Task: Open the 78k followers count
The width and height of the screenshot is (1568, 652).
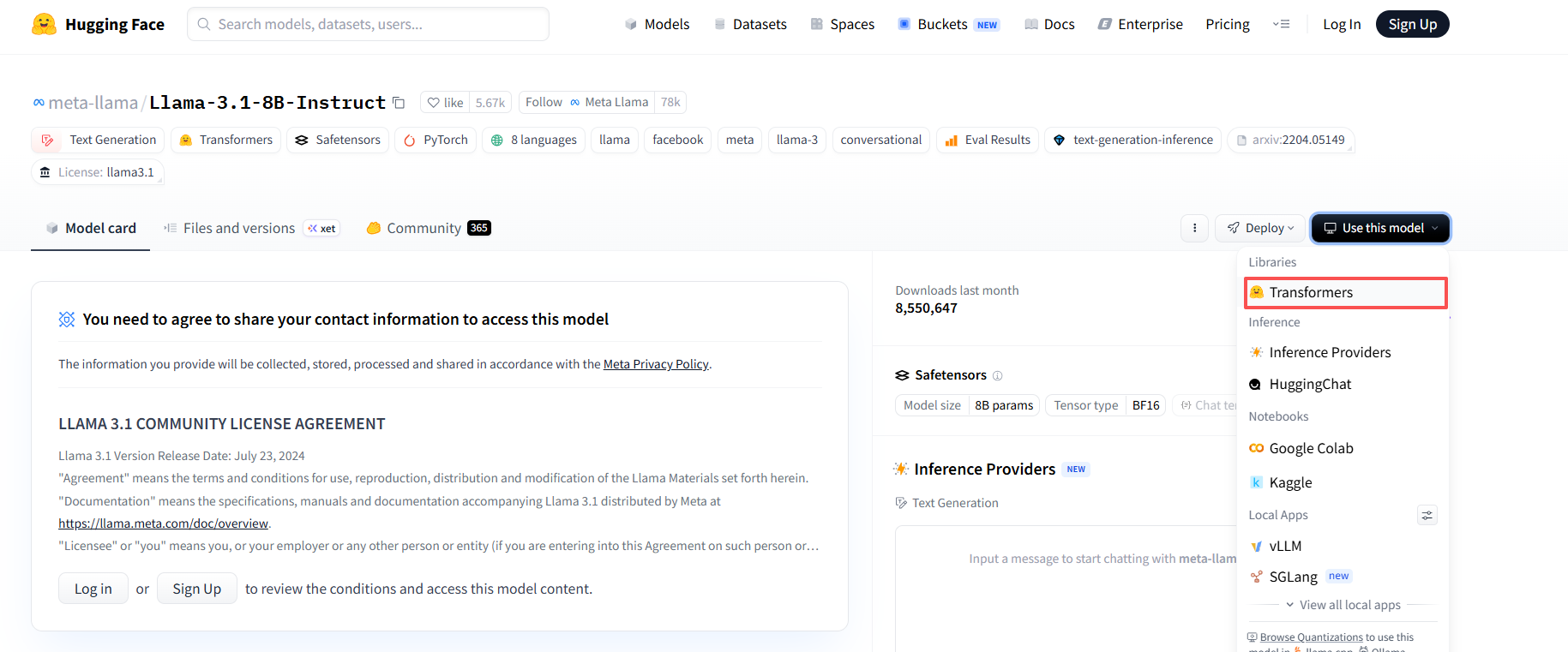Action: pos(670,102)
